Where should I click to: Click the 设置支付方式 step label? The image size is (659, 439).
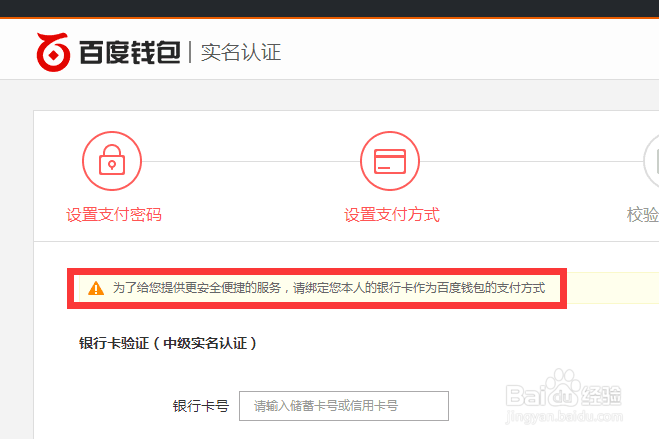[392, 215]
